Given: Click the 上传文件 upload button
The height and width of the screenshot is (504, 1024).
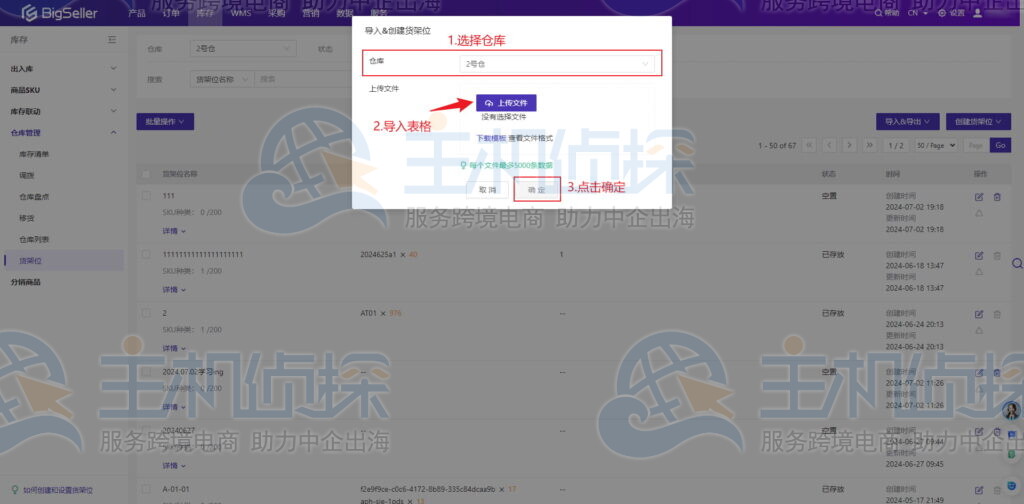Looking at the screenshot, I should (506, 103).
